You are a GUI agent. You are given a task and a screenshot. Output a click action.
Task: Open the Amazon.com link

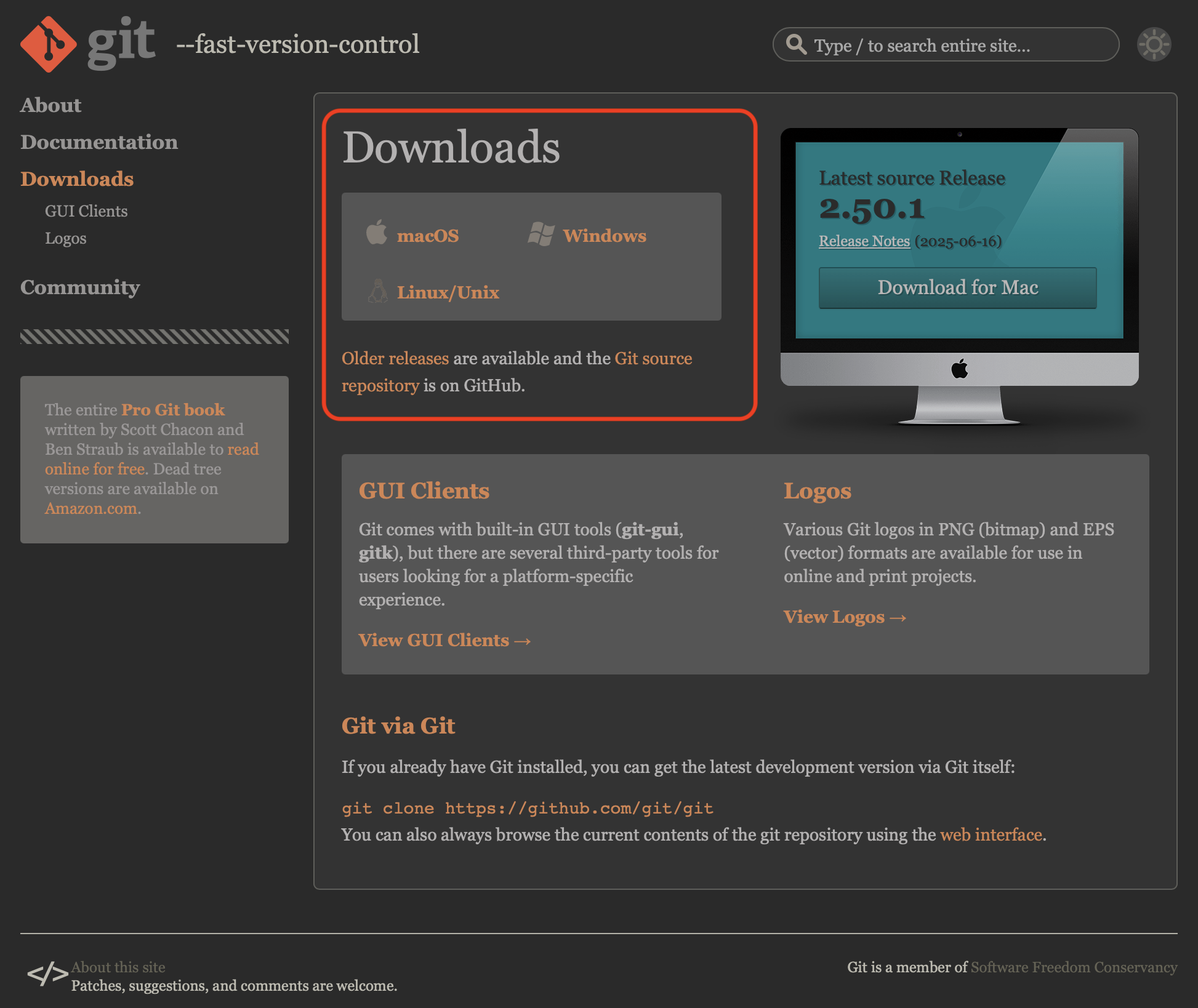pos(91,508)
